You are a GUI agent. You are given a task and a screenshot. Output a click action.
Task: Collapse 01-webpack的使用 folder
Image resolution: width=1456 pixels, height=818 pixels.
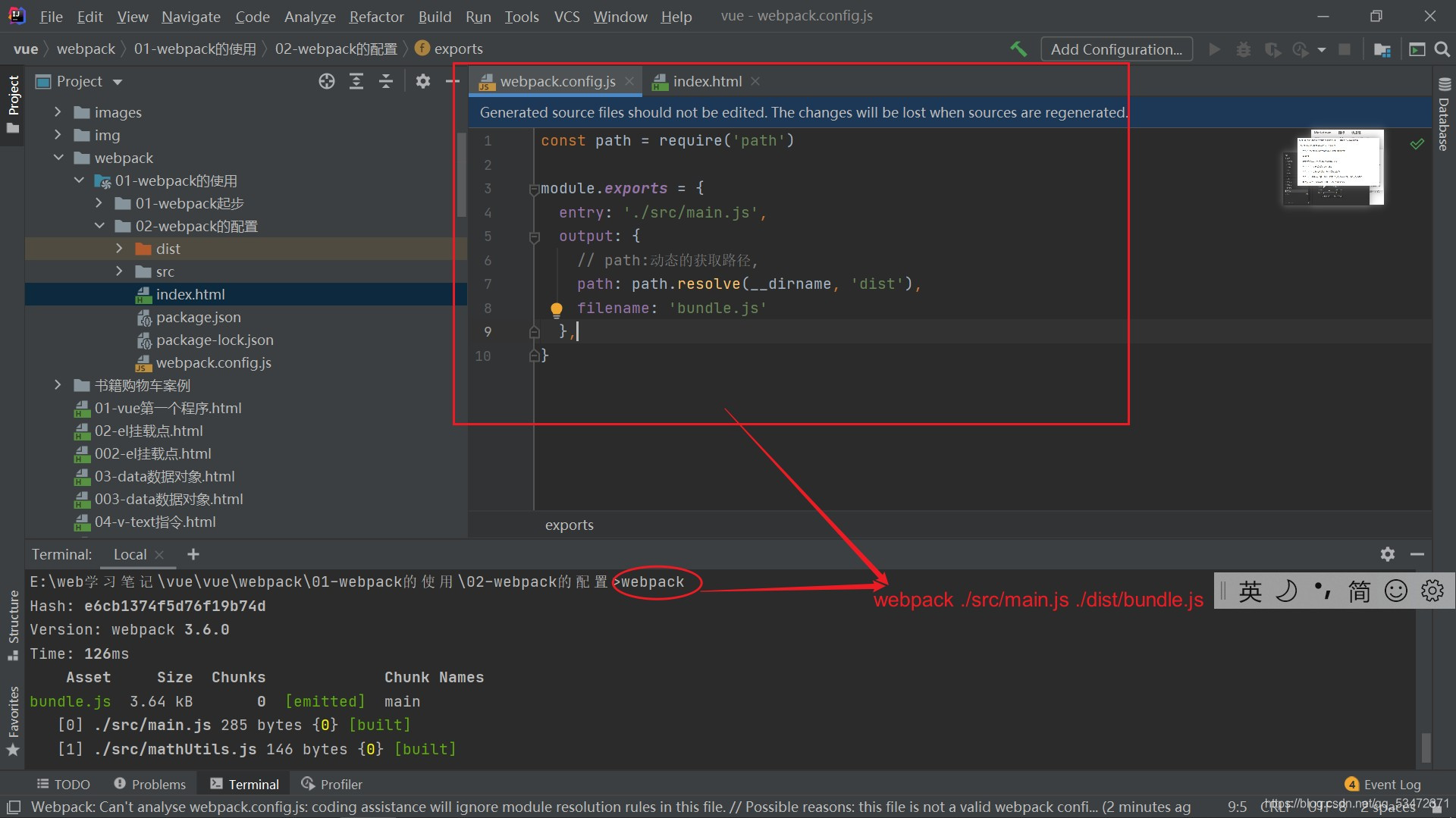pyautogui.click(x=79, y=180)
